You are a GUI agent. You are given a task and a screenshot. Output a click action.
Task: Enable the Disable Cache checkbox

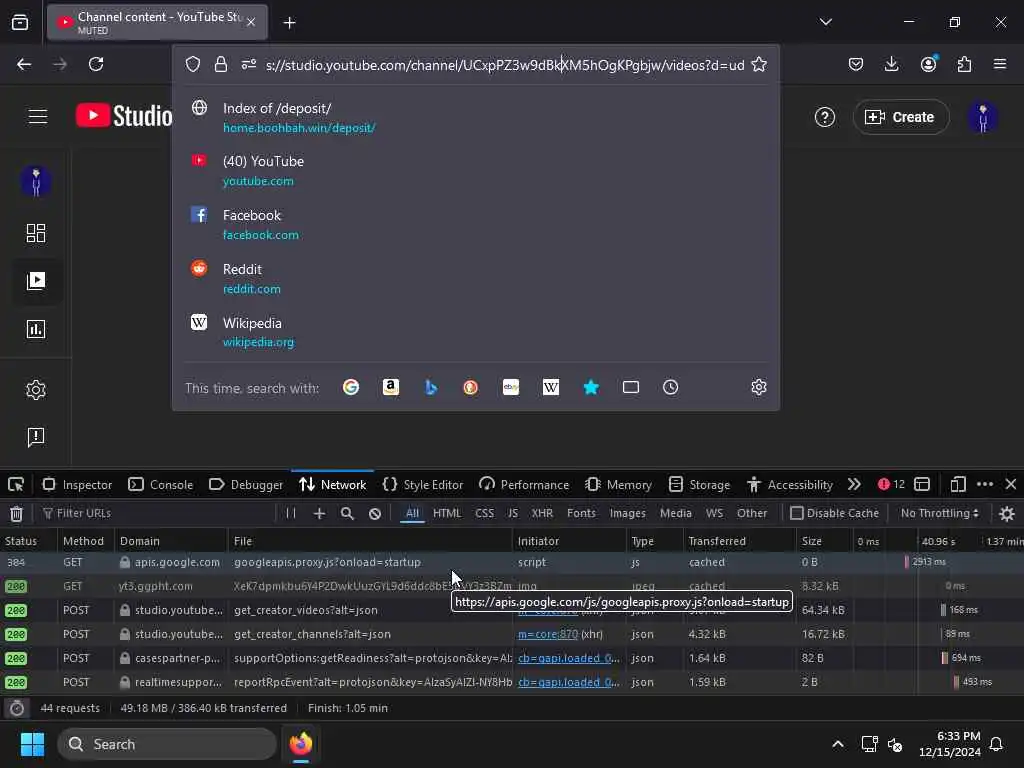[x=797, y=513]
